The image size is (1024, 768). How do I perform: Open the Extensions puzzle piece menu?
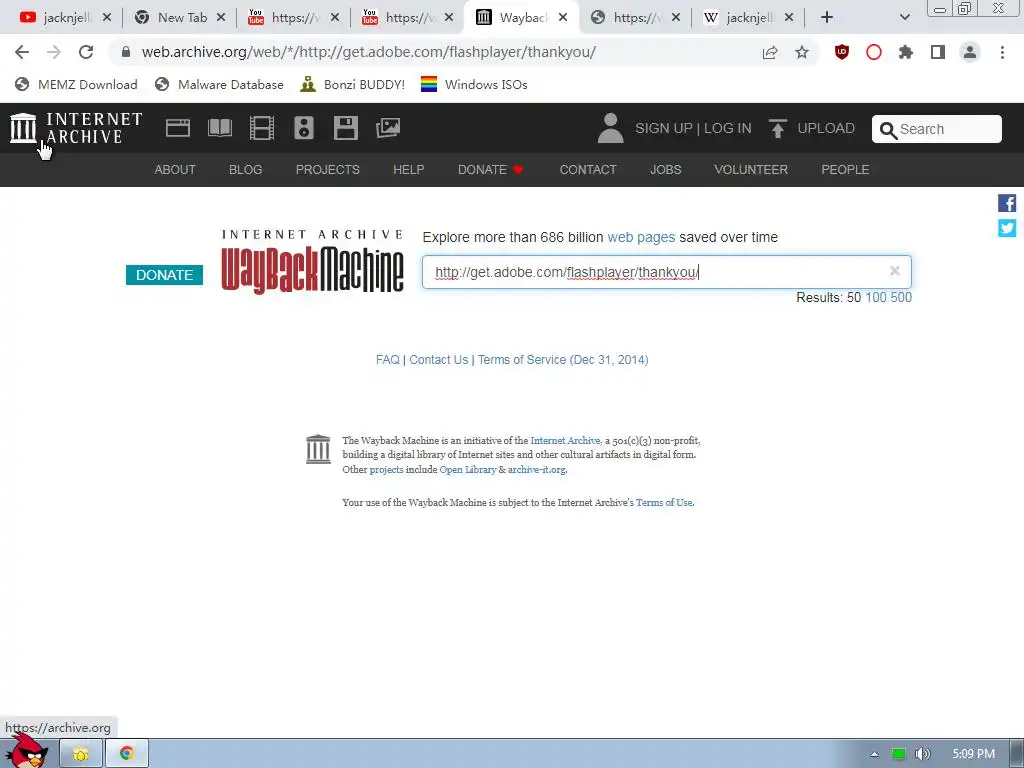[x=906, y=52]
